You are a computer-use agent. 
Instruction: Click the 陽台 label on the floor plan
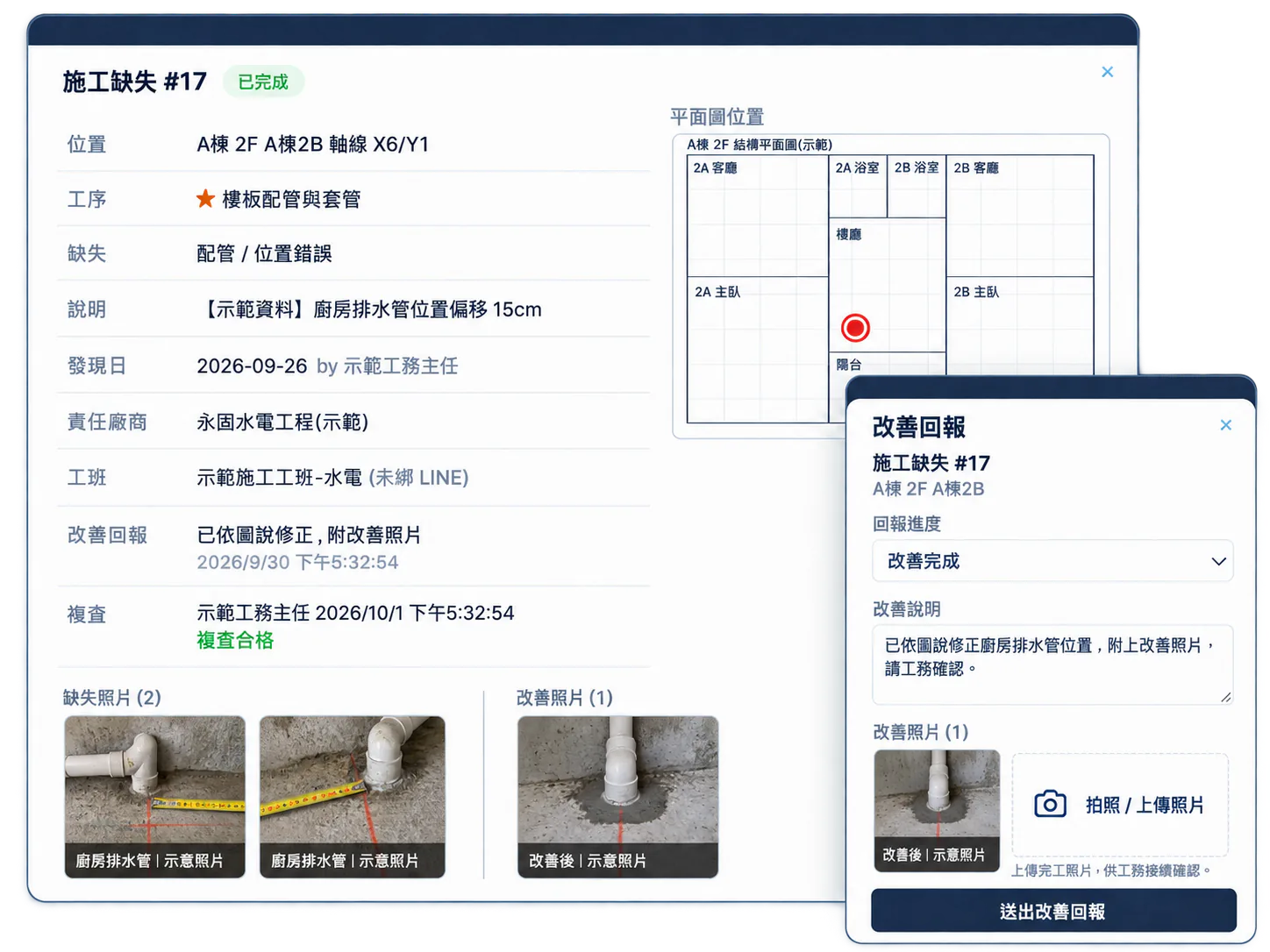coord(849,365)
